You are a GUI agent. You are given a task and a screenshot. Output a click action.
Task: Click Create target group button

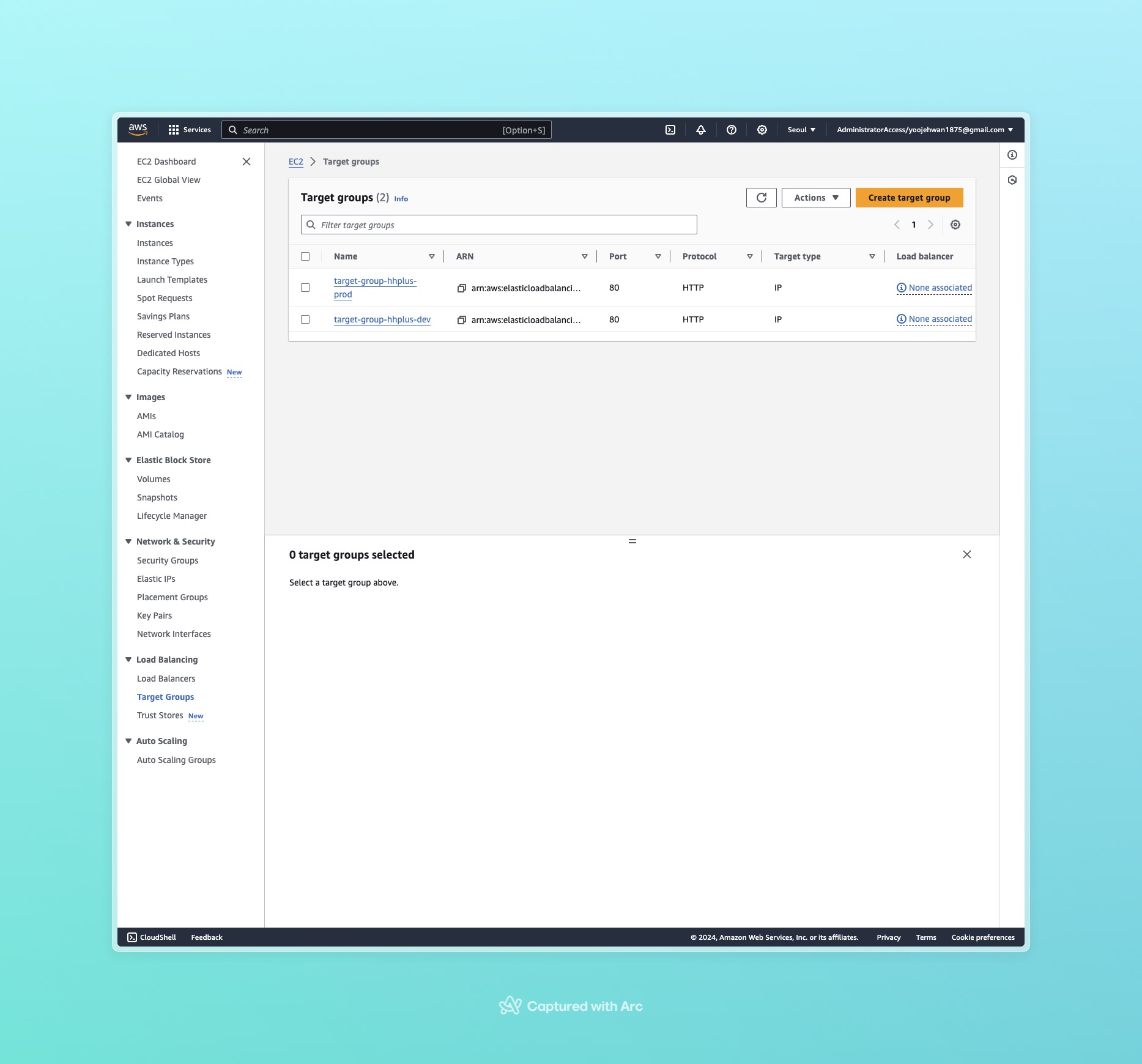tap(909, 198)
